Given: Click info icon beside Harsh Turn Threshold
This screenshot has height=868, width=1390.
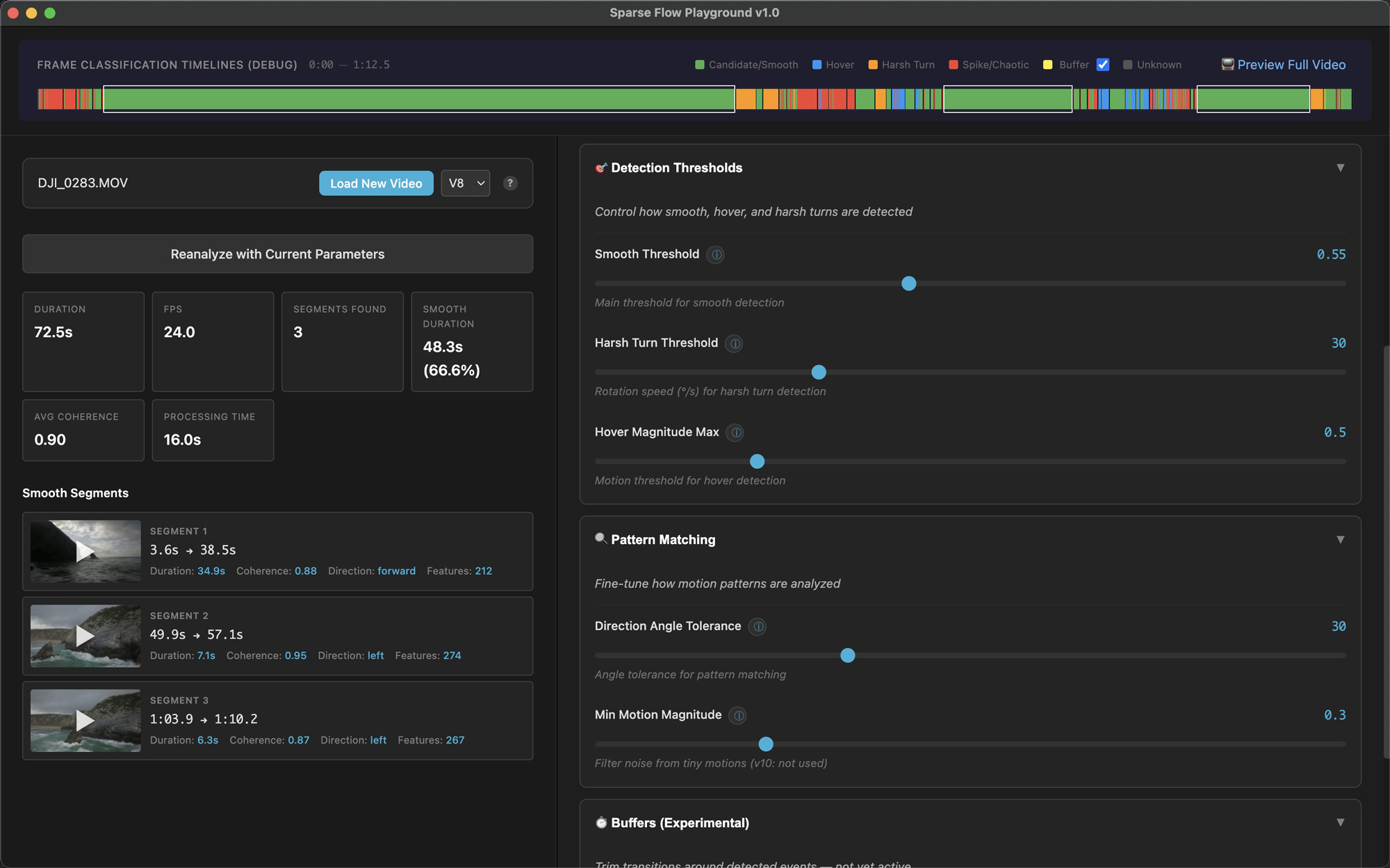Looking at the screenshot, I should (x=735, y=343).
